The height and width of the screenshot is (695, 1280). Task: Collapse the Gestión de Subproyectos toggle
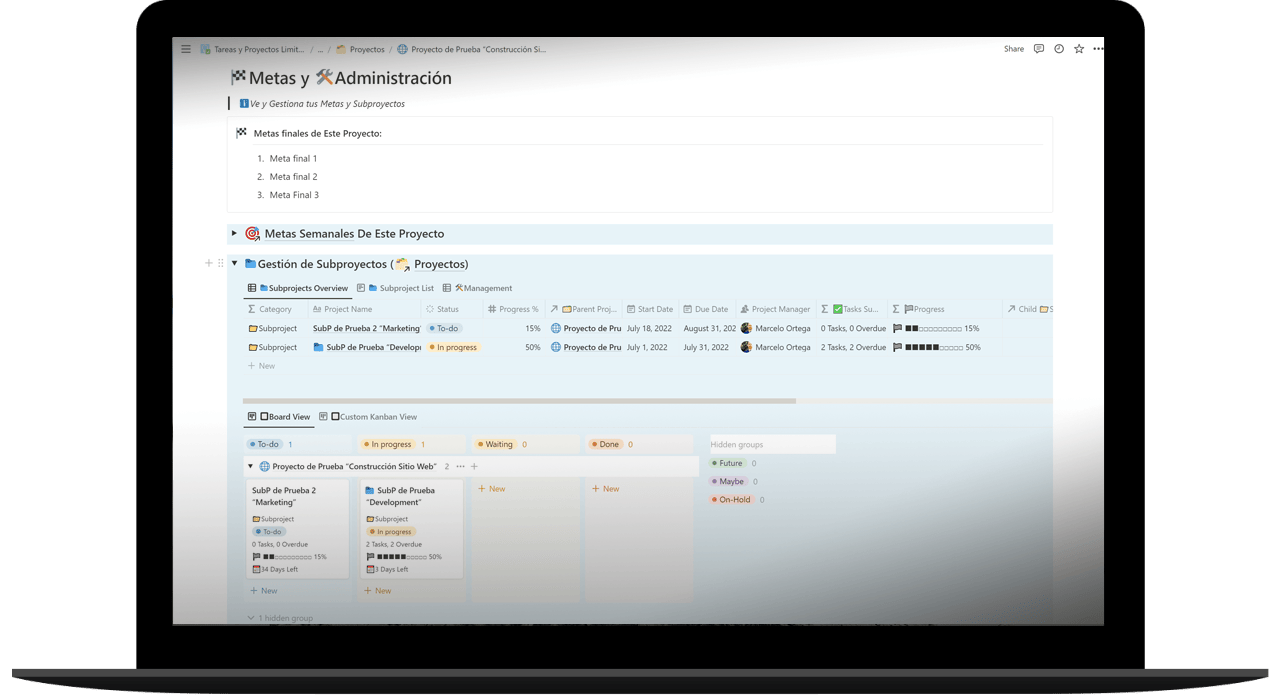coord(235,264)
